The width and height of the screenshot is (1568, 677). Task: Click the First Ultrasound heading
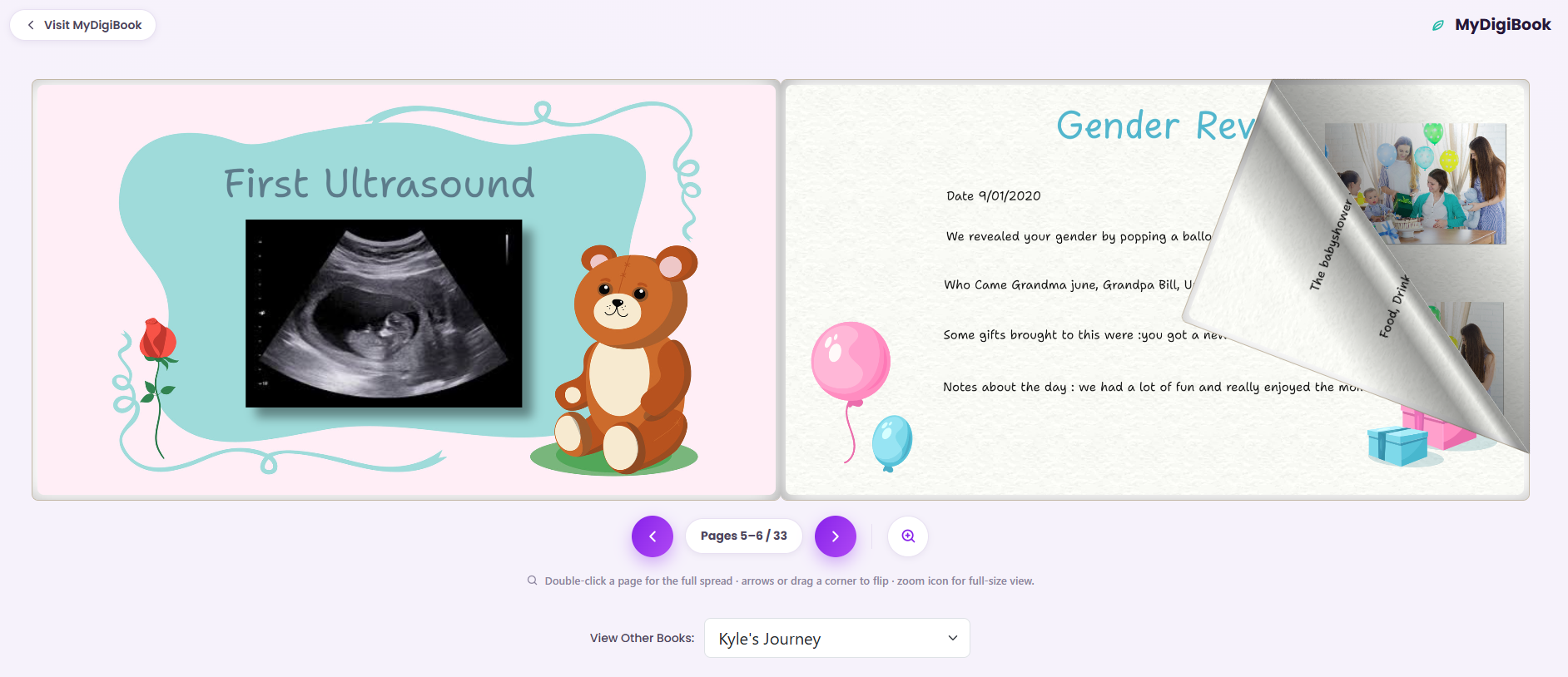click(380, 183)
